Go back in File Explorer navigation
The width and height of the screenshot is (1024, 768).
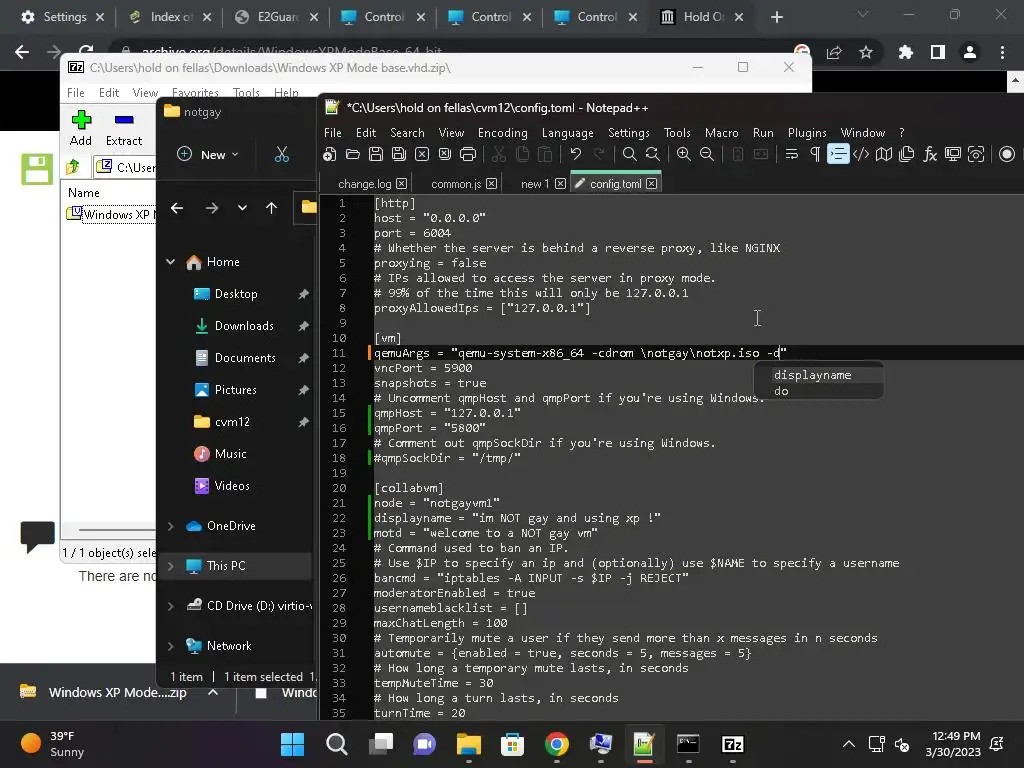(177, 208)
